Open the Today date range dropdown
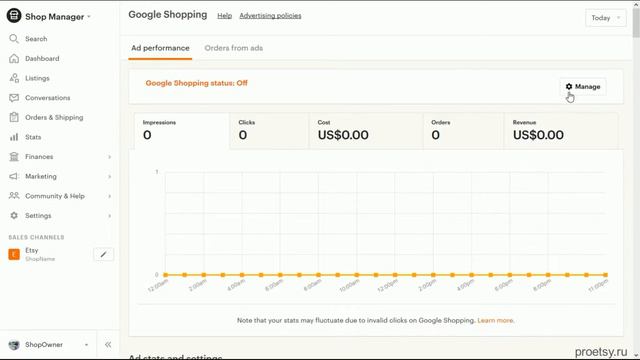 tap(606, 18)
